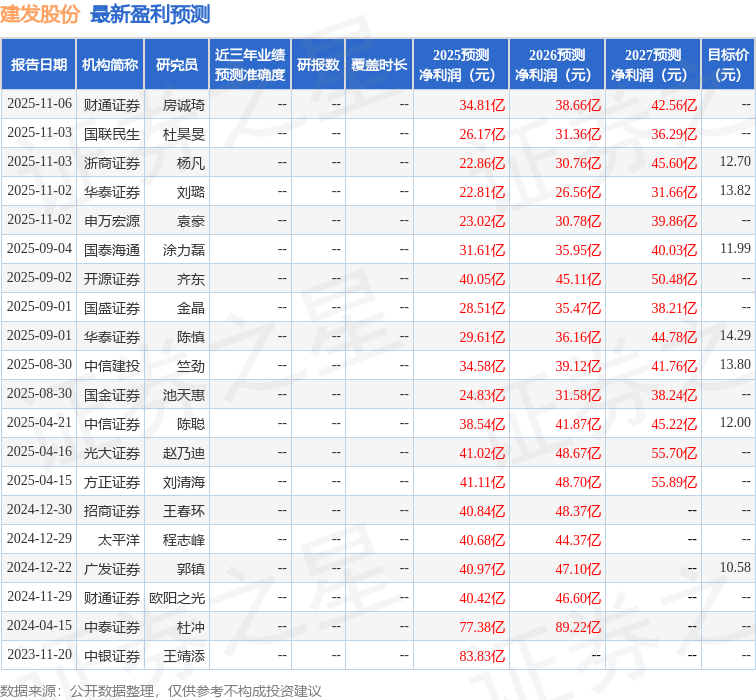The width and height of the screenshot is (756, 700).
Task: Select the date cell 2025-11-06
Action: point(40,104)
